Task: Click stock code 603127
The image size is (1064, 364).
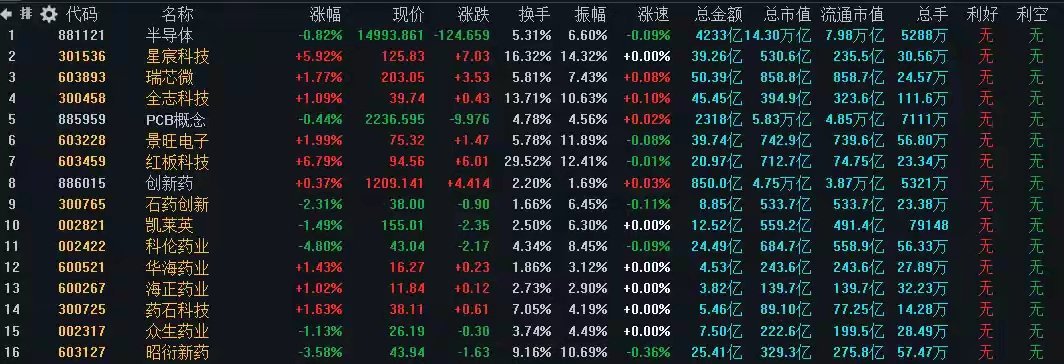Action: pyautogui.click(x=82, y=352)
